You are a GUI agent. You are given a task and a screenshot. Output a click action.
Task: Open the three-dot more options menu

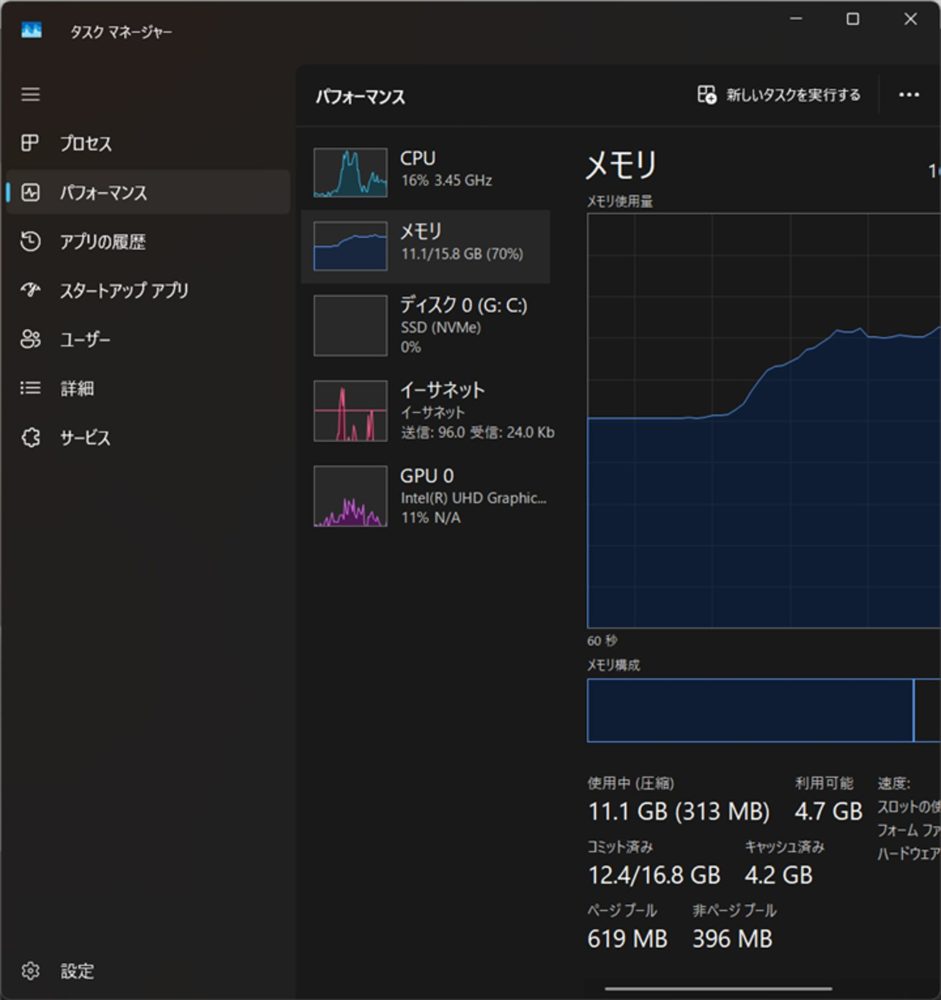click(908, 95)
